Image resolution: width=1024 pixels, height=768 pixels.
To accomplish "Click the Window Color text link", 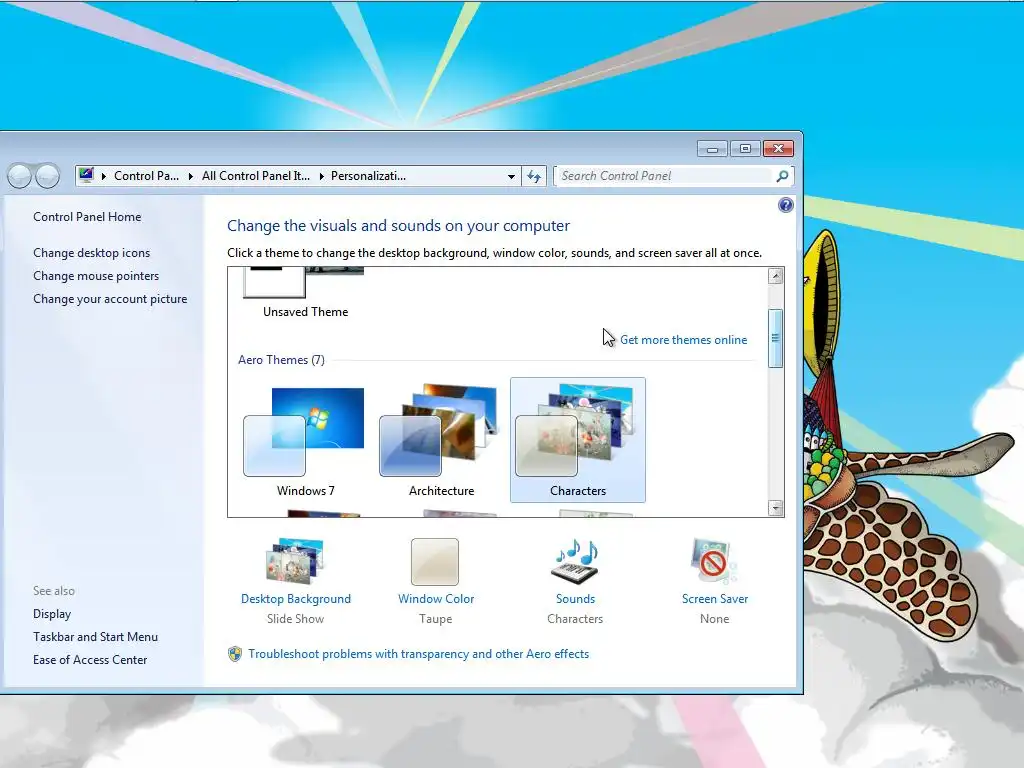I will pos(436,599).
